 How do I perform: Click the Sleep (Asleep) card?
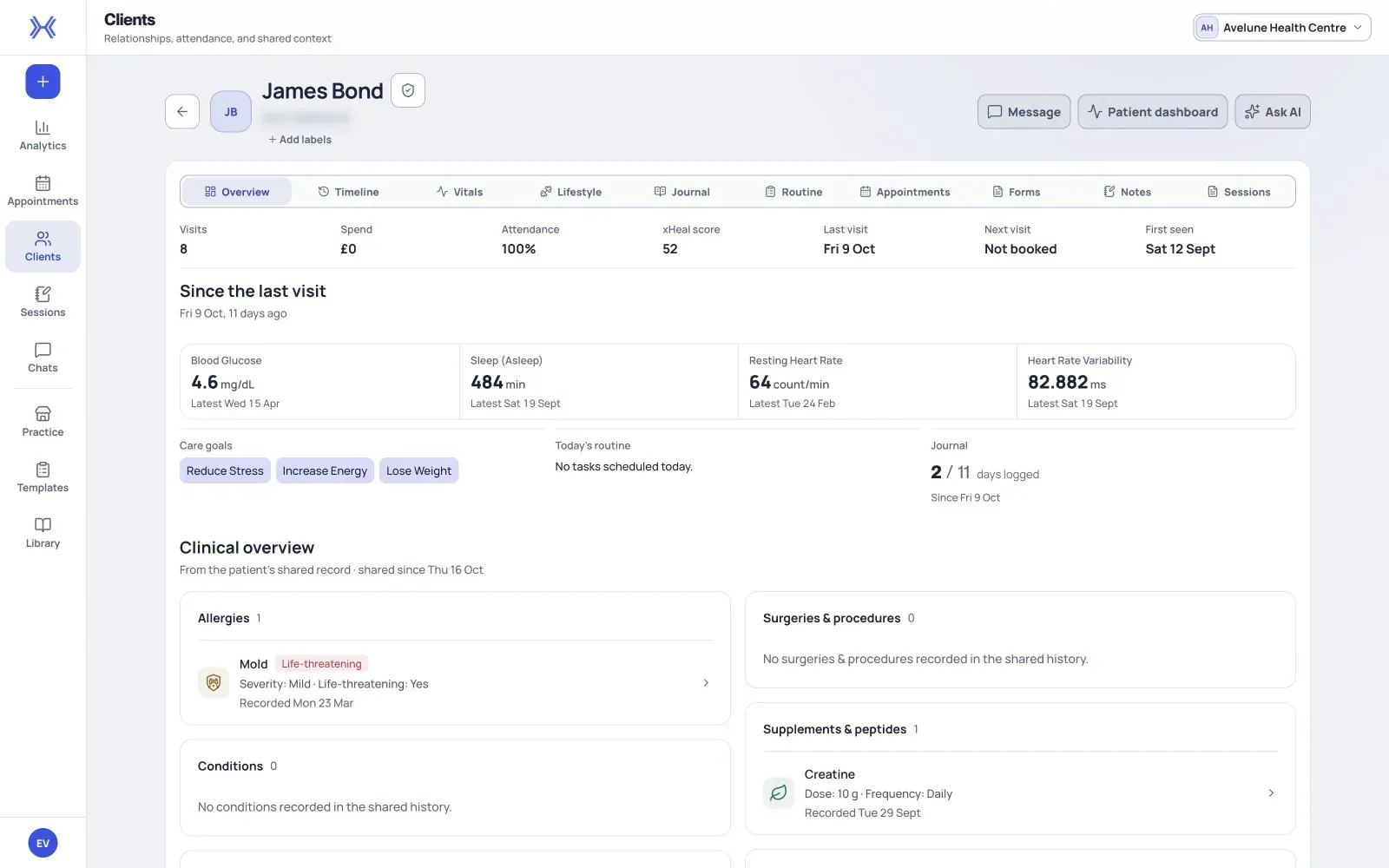(599, 382)
